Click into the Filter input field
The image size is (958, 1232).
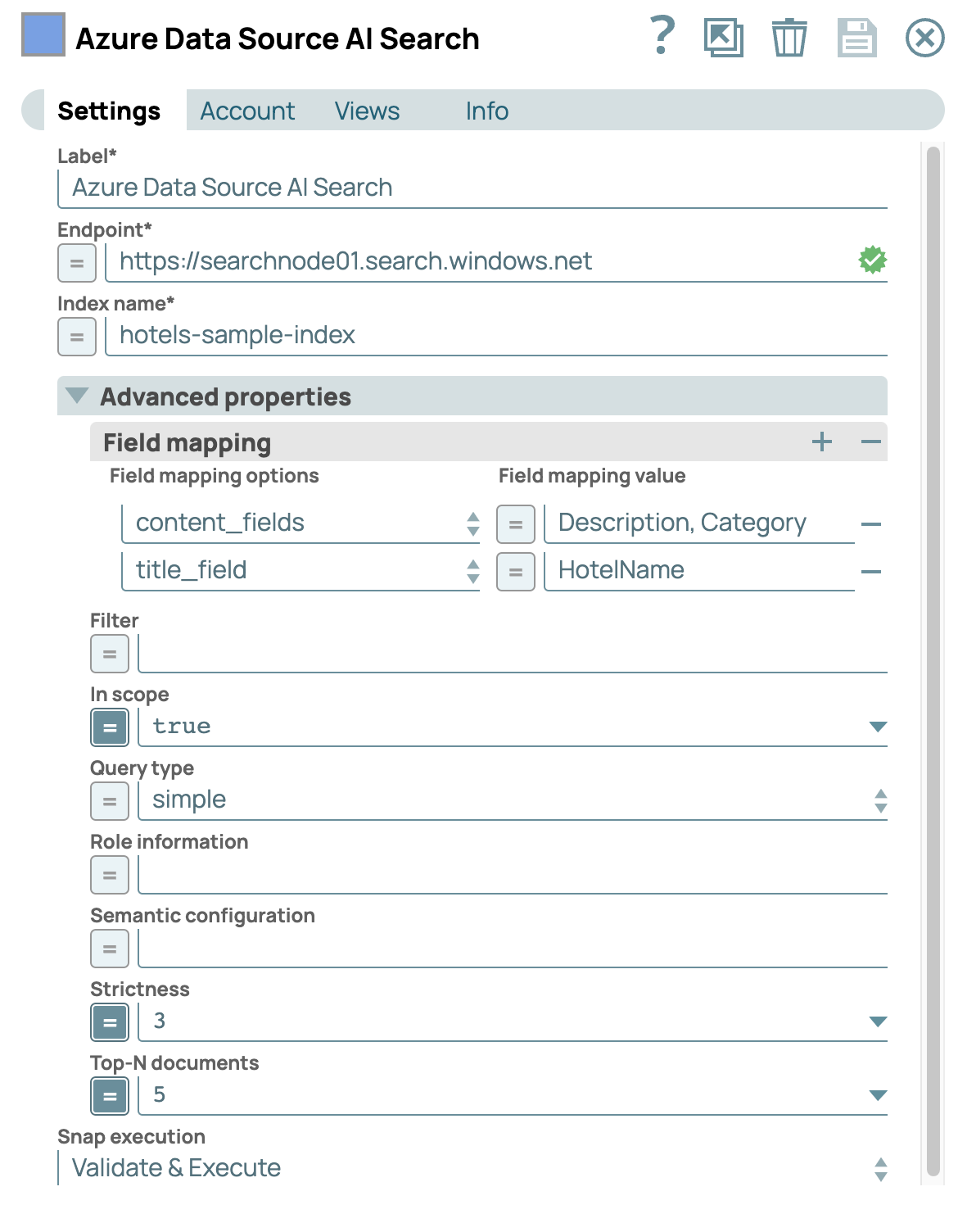point(512,654)
